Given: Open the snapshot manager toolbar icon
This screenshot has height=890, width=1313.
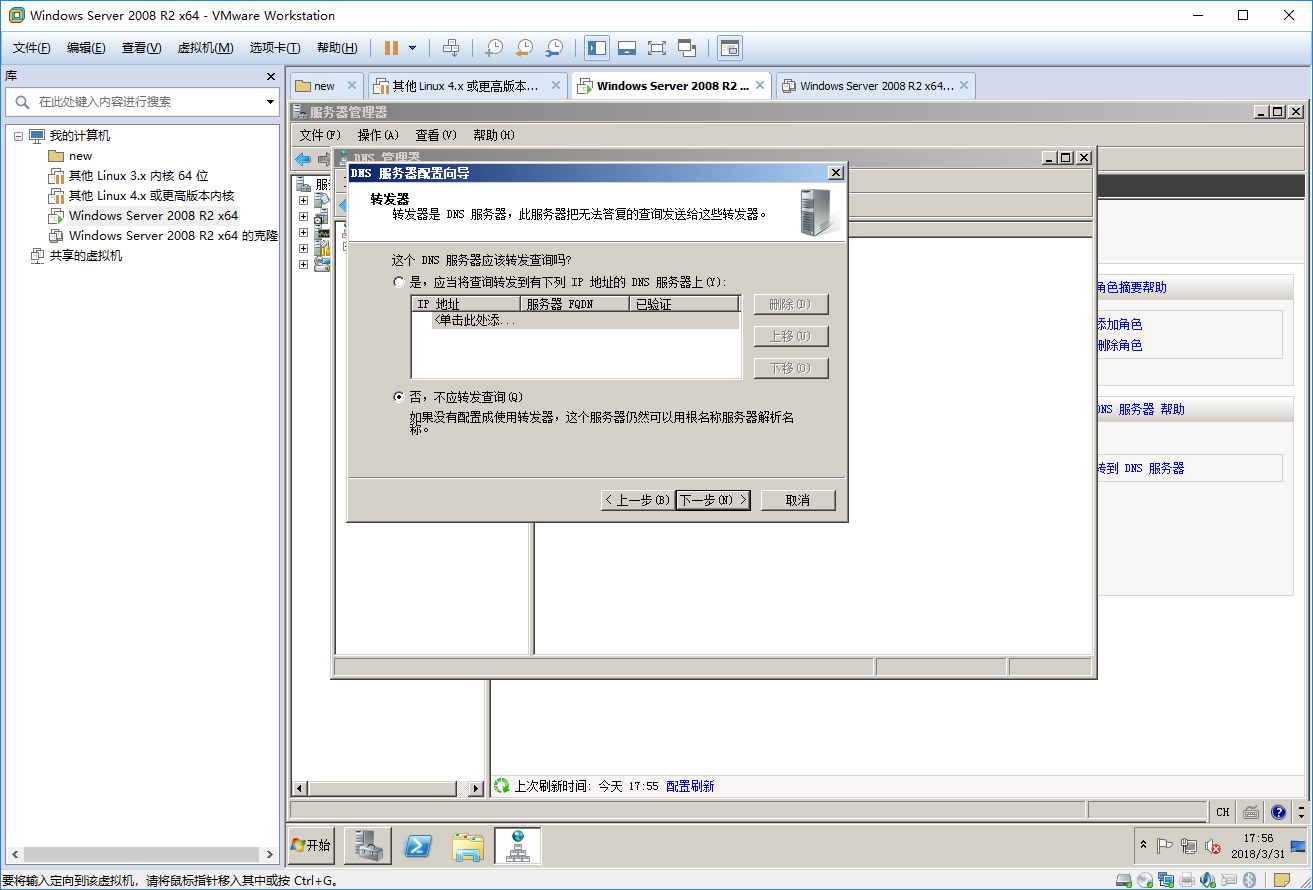Looking at the screenshot, I should tap(555, 47).
